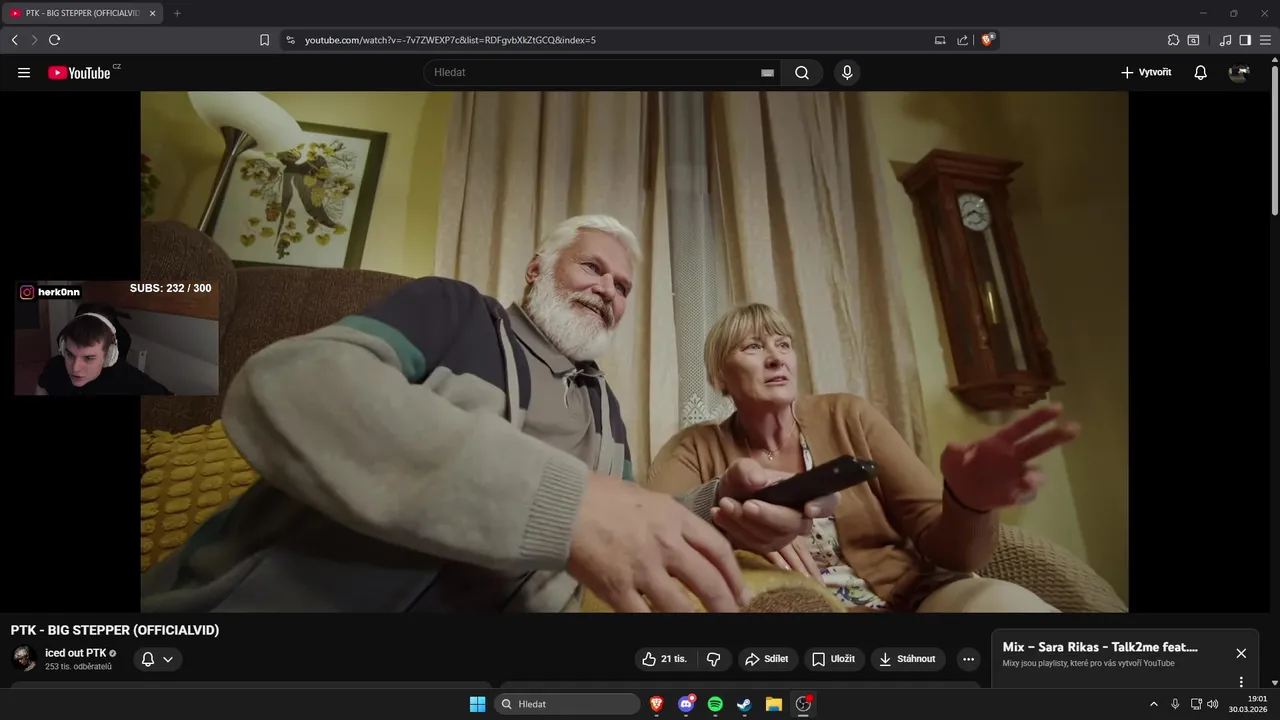
Task: Click the tray microphone icon
Action: 1175,704
